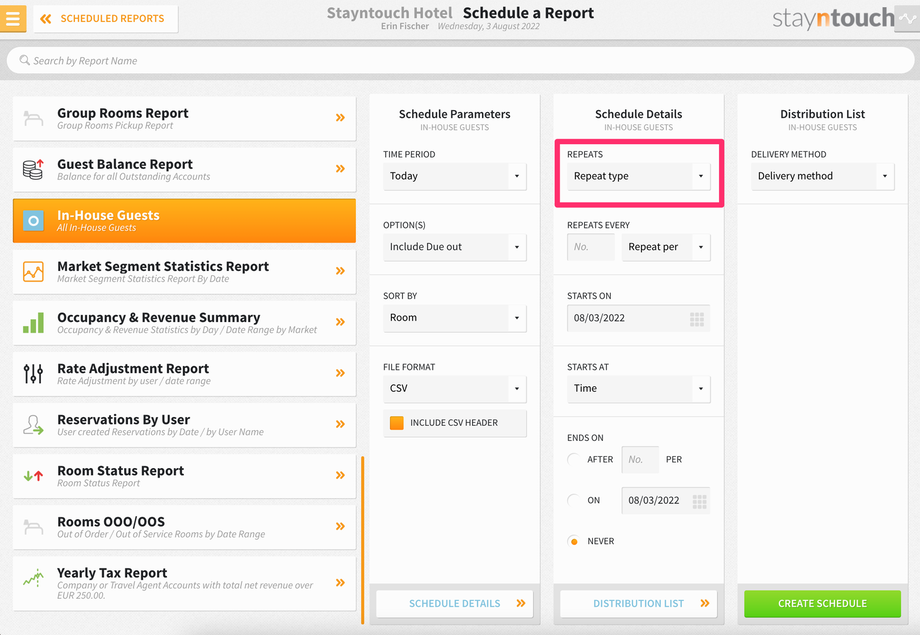
Task: Click Room Status Report arrows icon
Action: click(33, 476)
